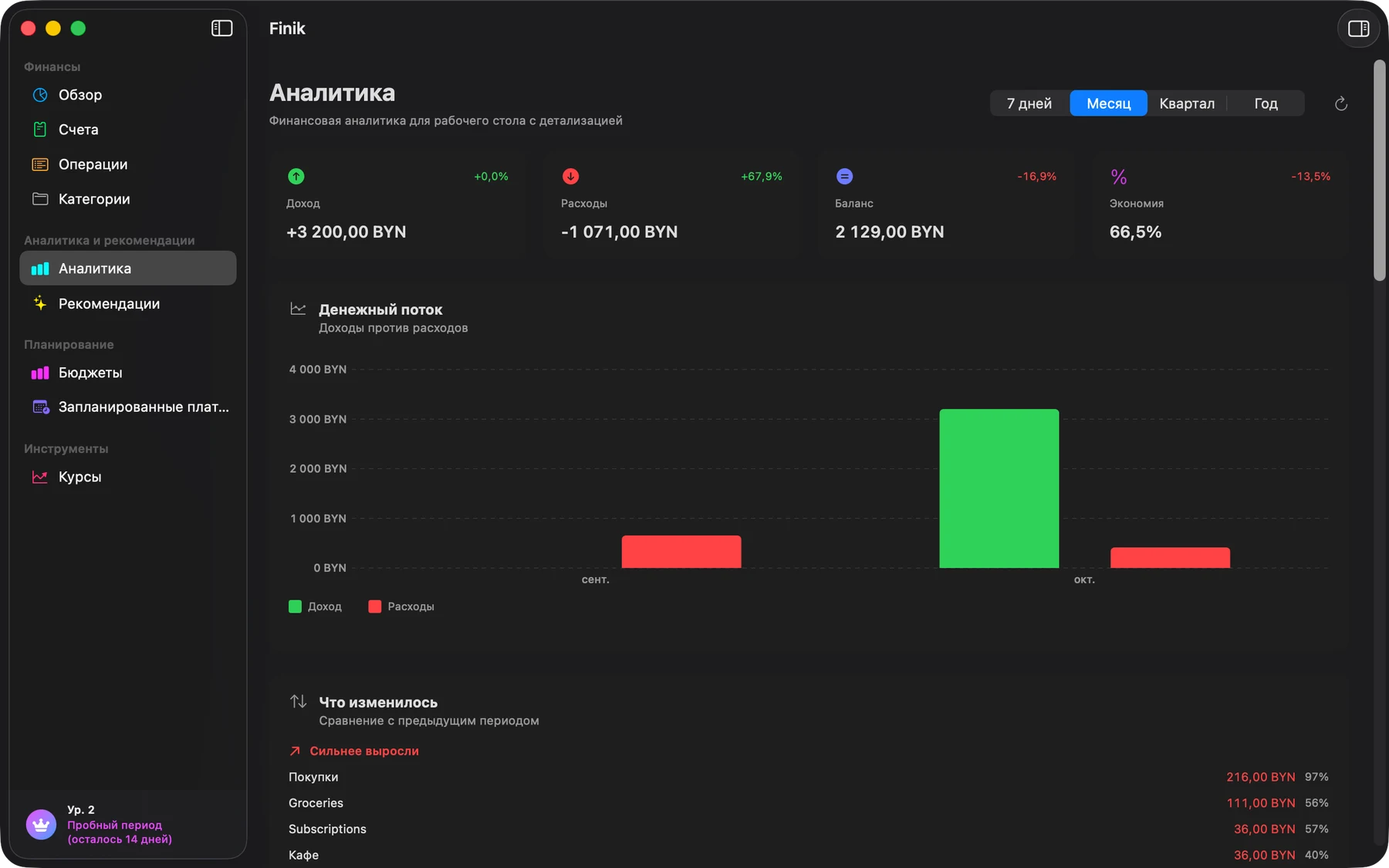The width and height of the screenshot is (1389, 868).
Task: Select the Subscriptions change row
Action: [809, 829]
